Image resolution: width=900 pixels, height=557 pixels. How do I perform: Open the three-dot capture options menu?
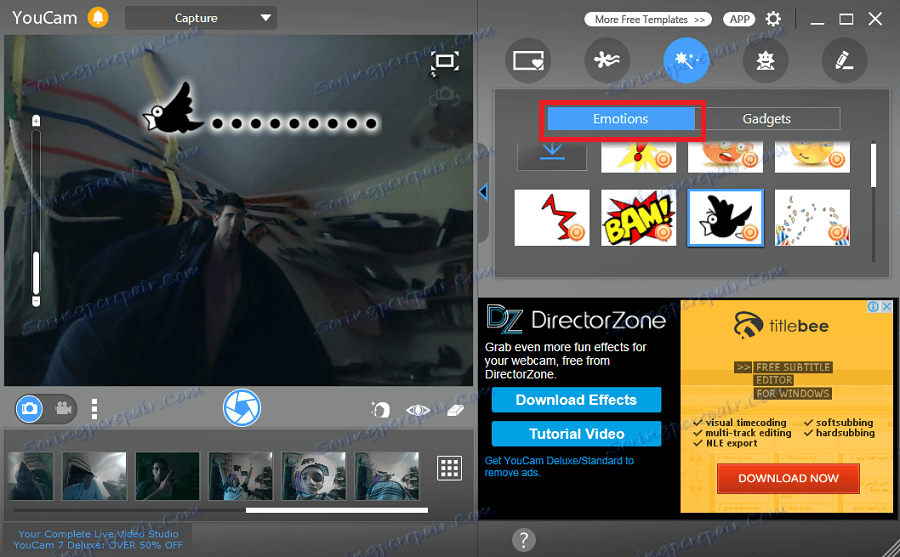(x=94, y=409)
